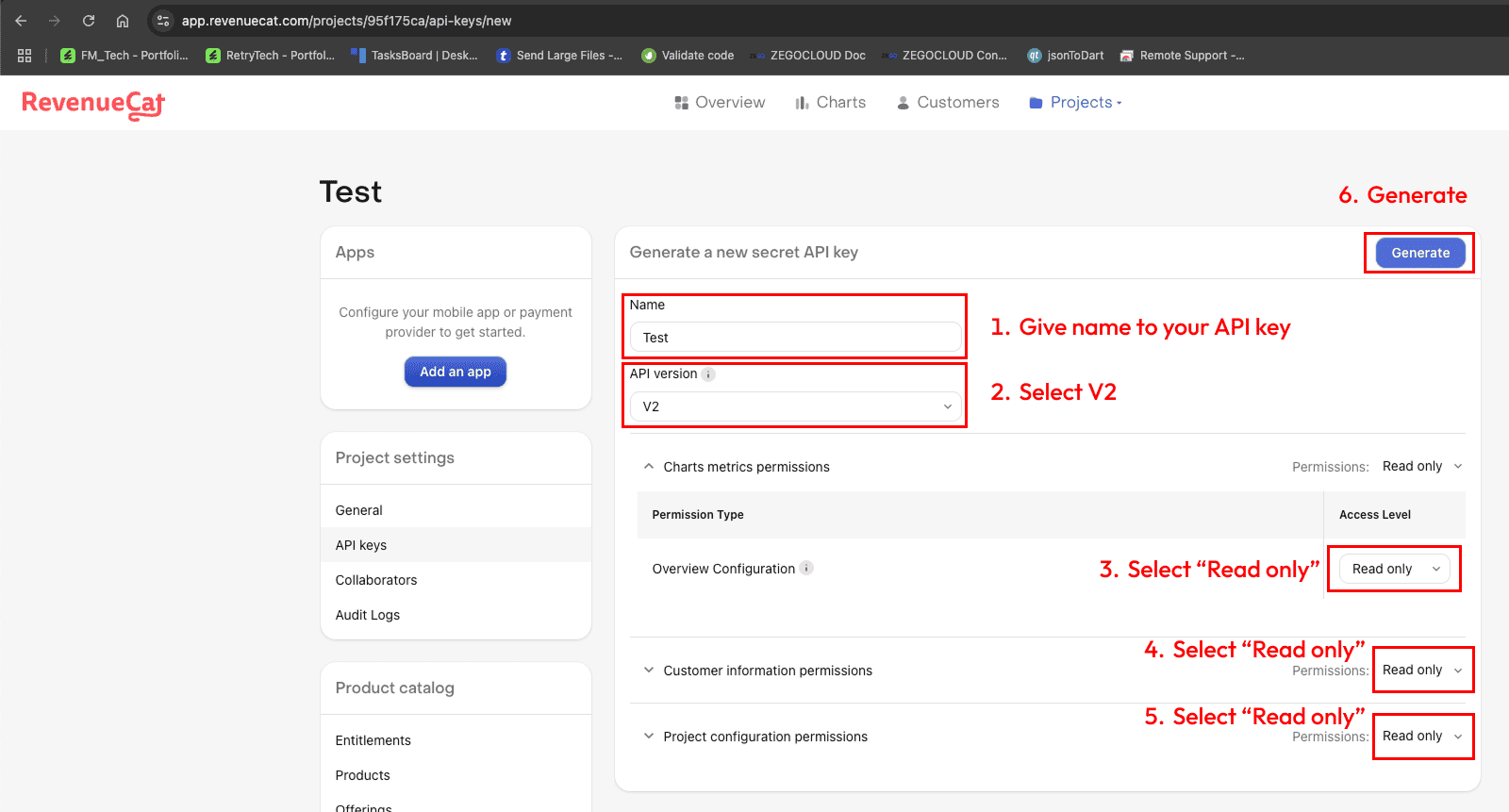1509x812 pixels.
Task: Click the API version info icon
Action: point(708,374)
